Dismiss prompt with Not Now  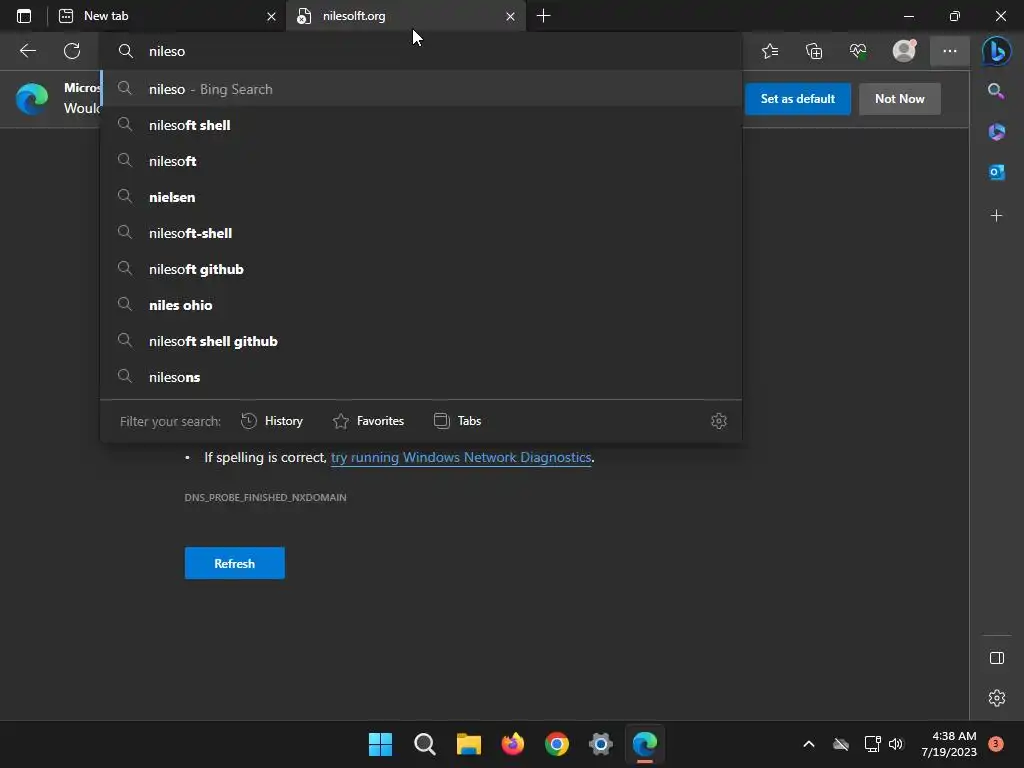(899, 99)
